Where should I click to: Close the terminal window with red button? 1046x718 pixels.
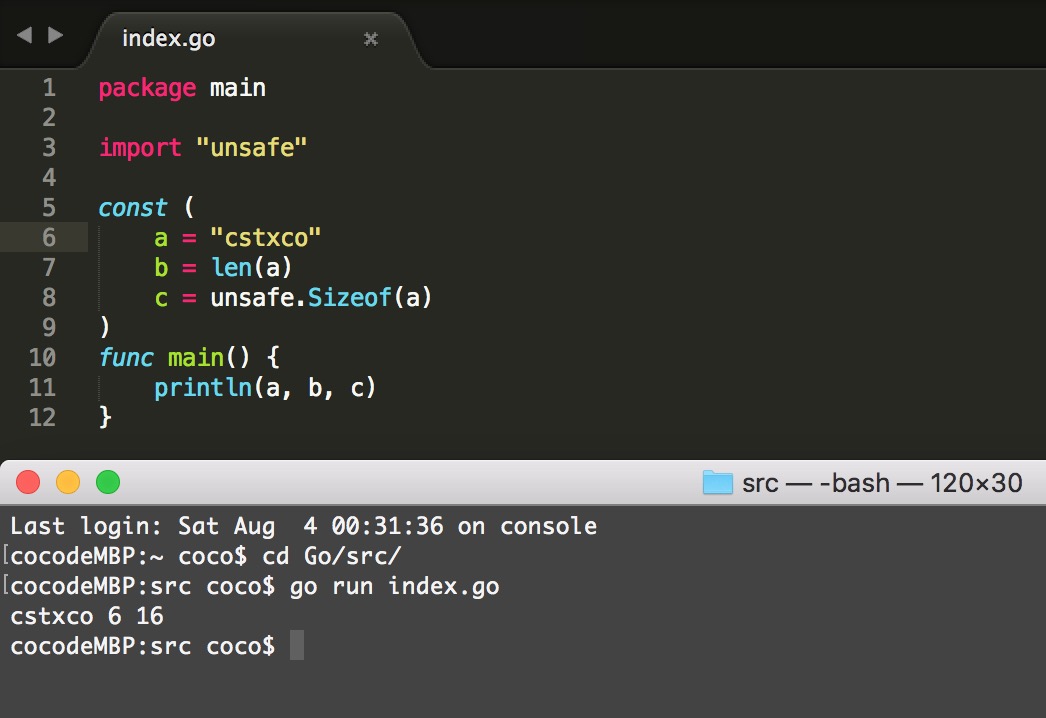pyautogui.click(x=28, y=483)
